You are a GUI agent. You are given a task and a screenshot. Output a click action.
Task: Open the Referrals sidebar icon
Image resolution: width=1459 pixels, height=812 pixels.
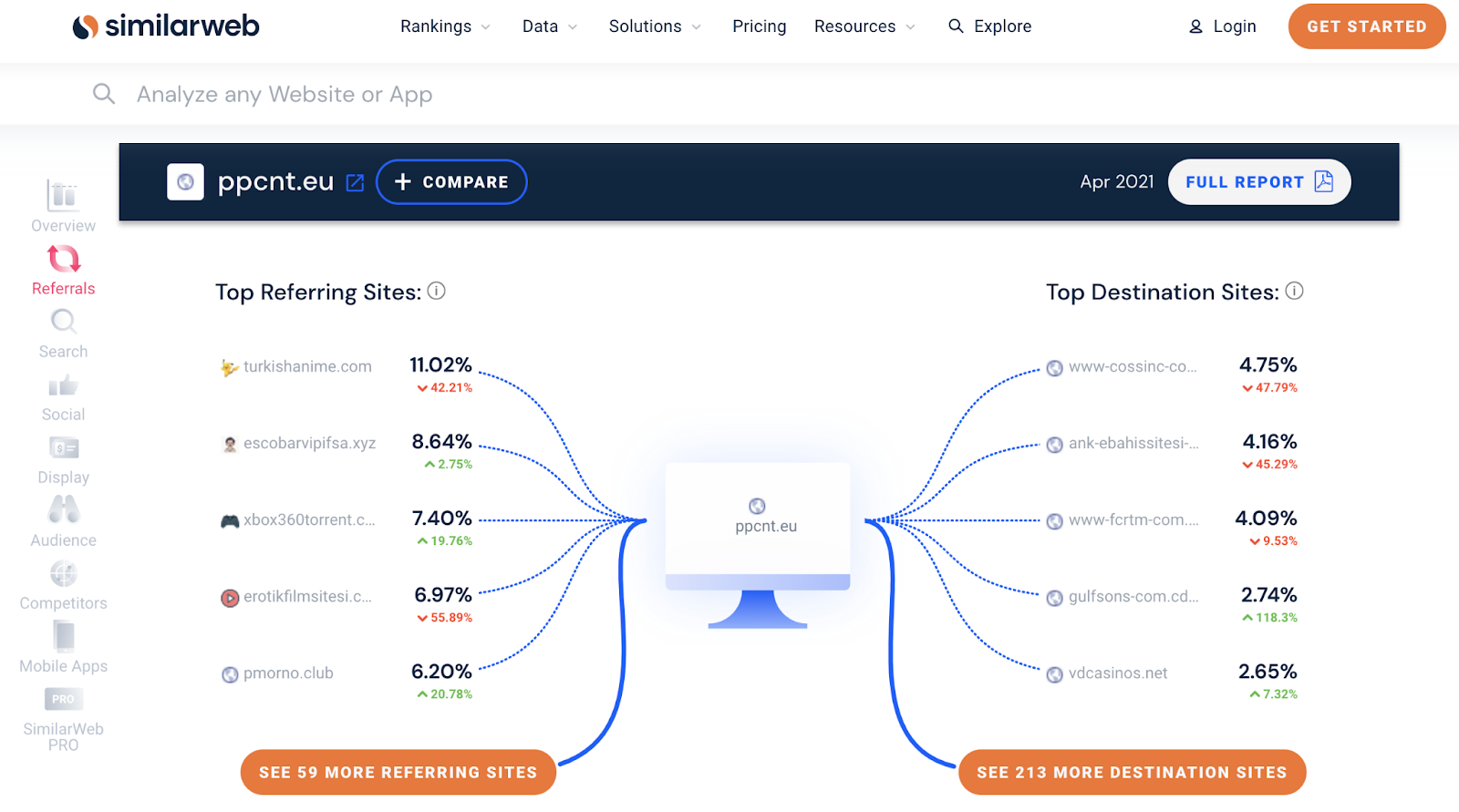click(x=64, y=260)
